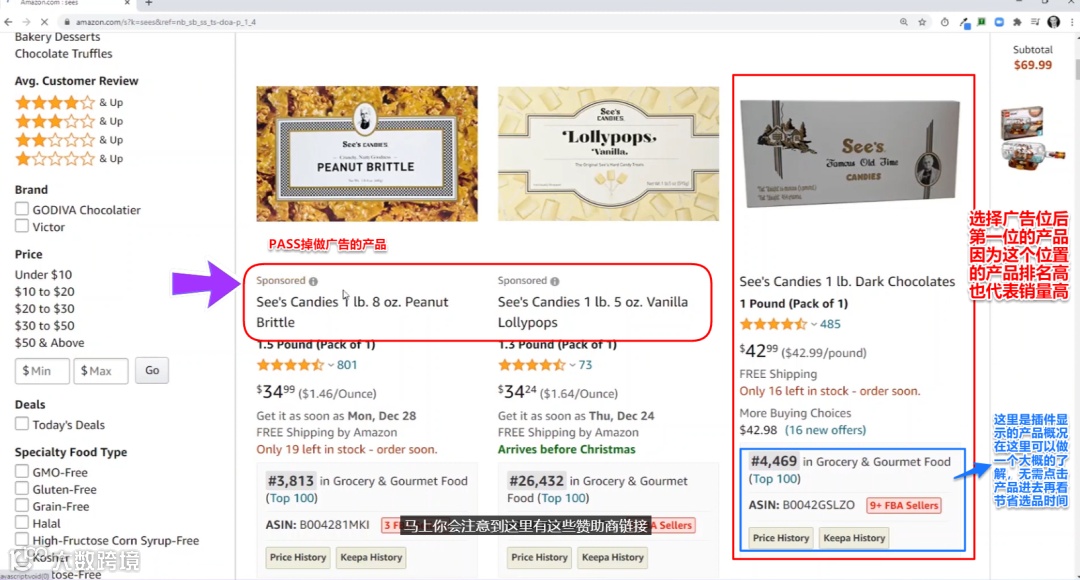The width and height of the screenshot is (1080, 580).
Task: Open the 73 reviews link
Action: pyautogui.click(x=585, y=365)
